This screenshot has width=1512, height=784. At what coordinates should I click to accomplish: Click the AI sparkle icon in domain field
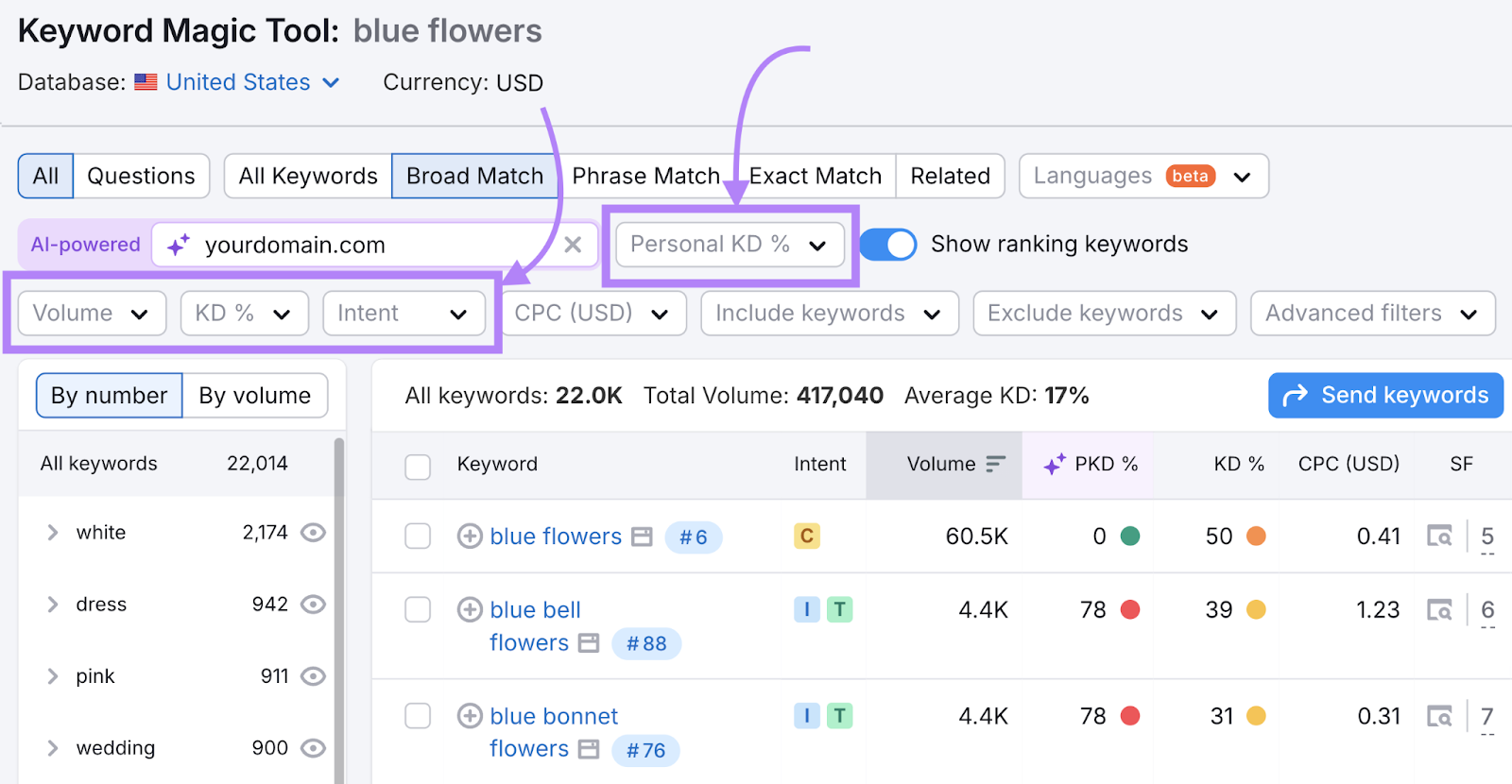click(176, 245)
